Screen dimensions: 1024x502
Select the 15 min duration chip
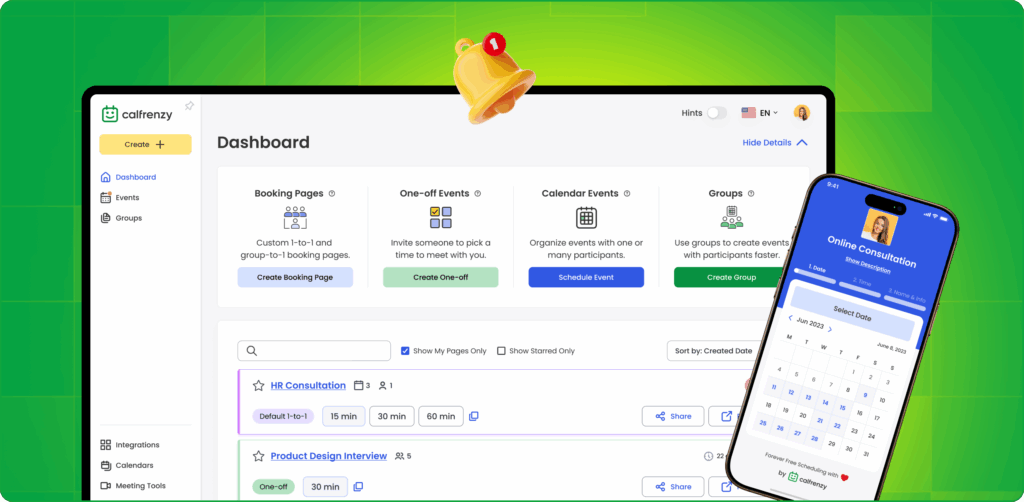point(344,416)
